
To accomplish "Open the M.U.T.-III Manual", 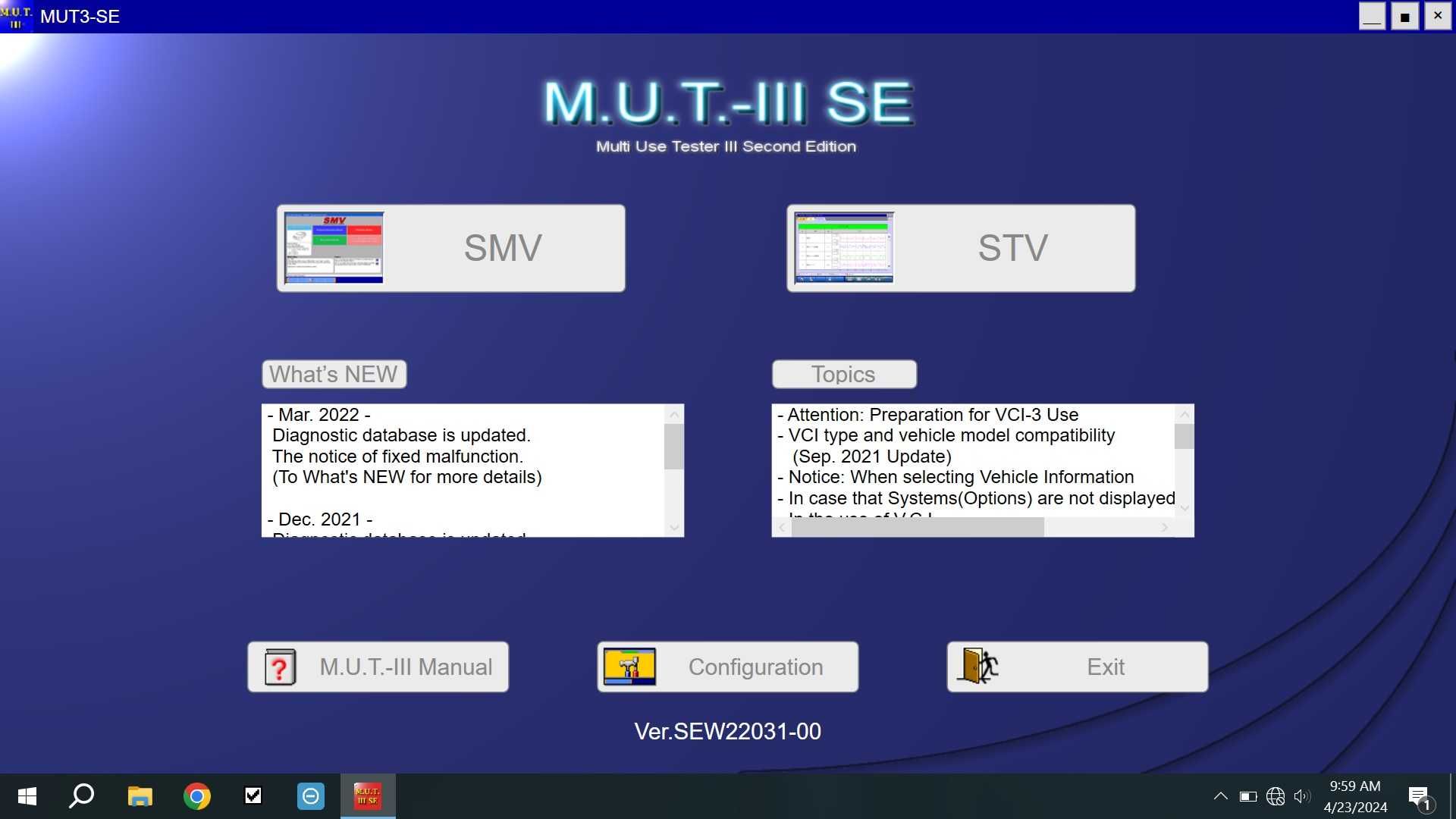I will [x=378, y=666].
